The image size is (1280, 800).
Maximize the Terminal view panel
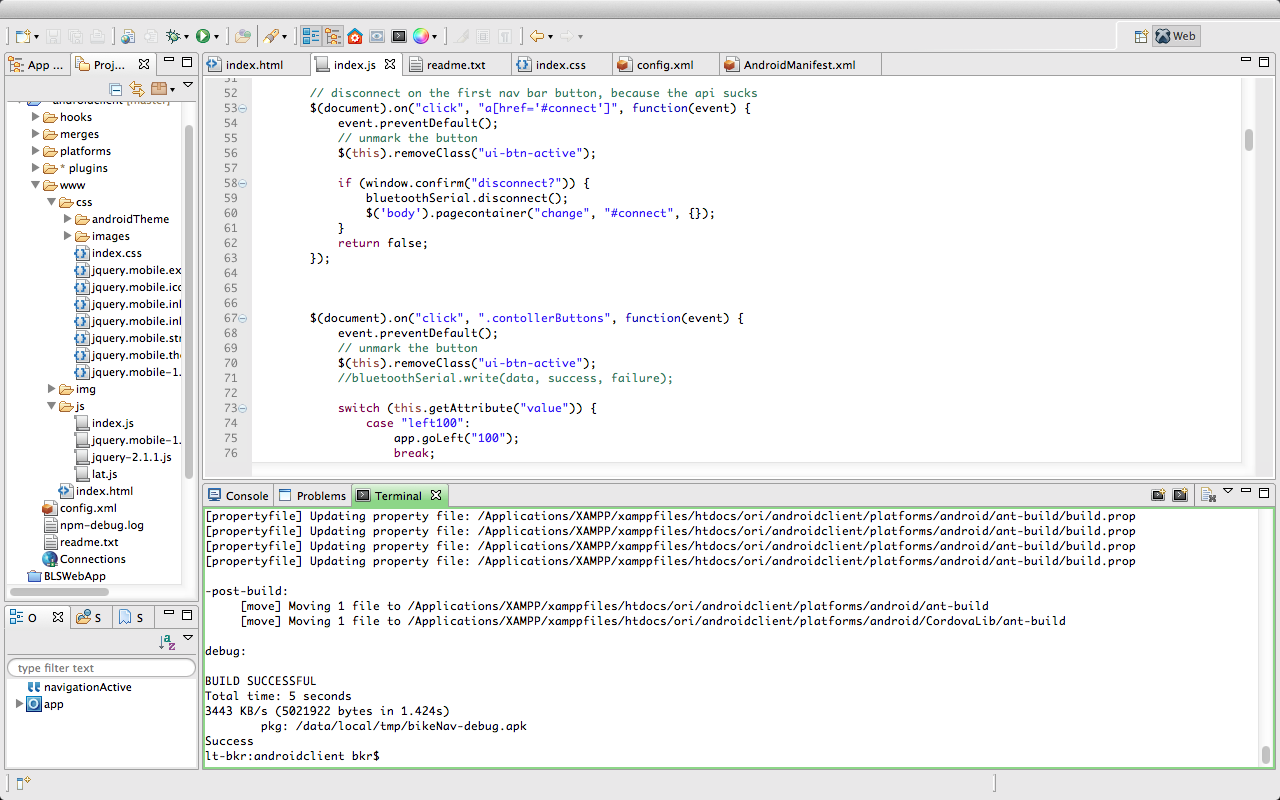click(1265, 492)
